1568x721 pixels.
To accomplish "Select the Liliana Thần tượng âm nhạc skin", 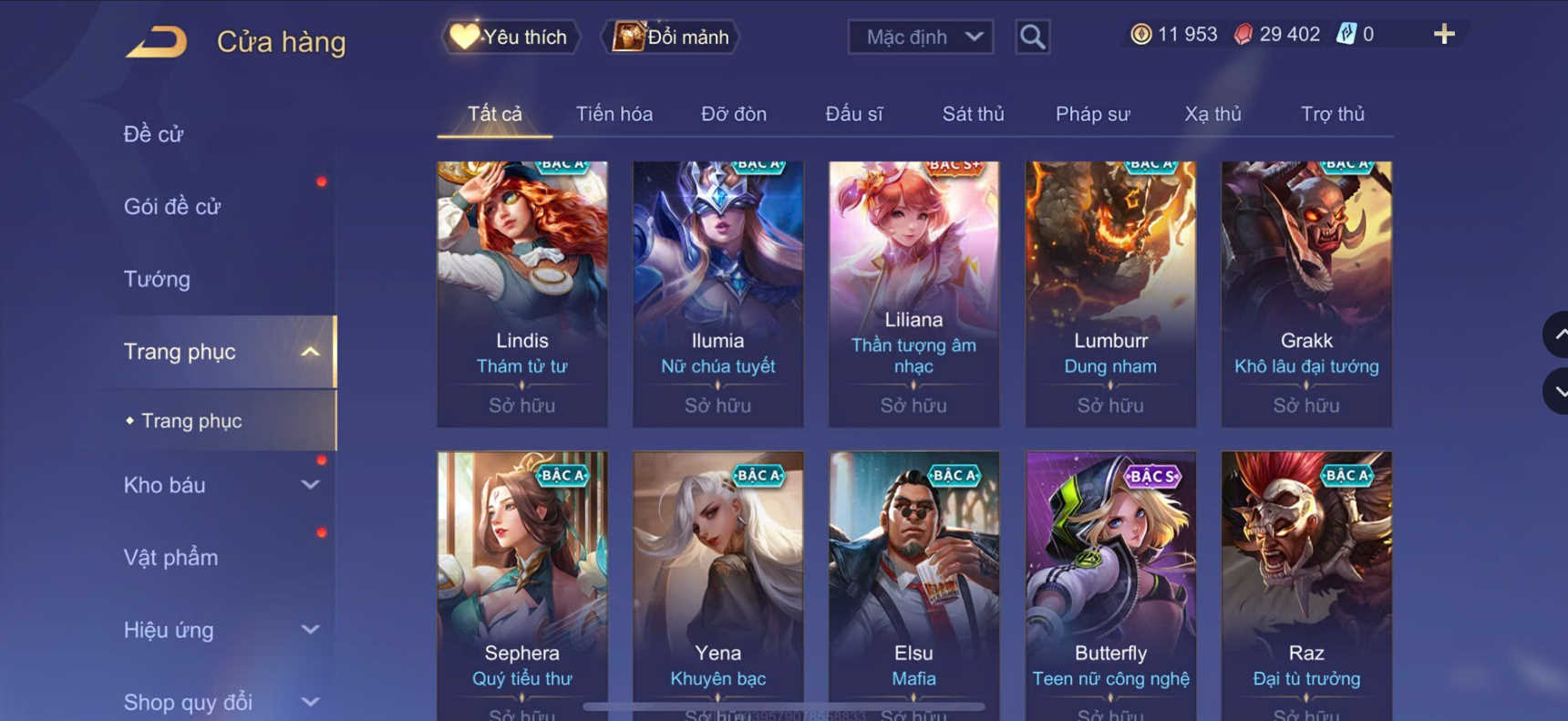I will click(x=913, y=294).
